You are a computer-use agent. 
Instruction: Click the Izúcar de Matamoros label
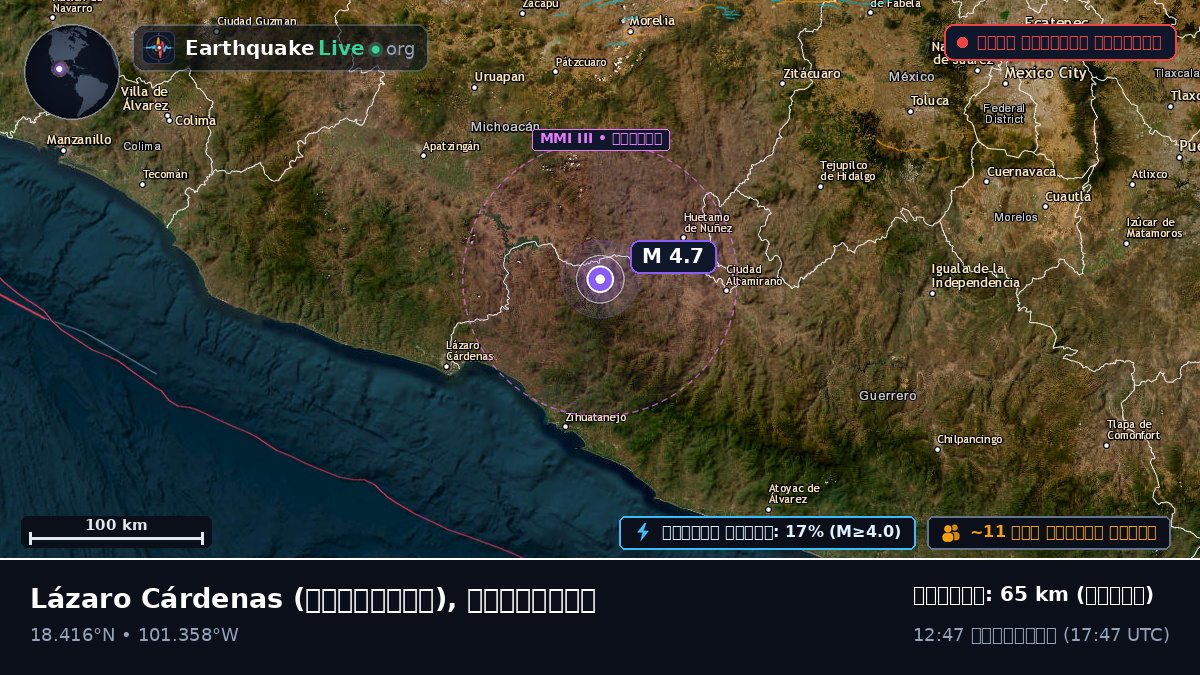point(1155,228)
